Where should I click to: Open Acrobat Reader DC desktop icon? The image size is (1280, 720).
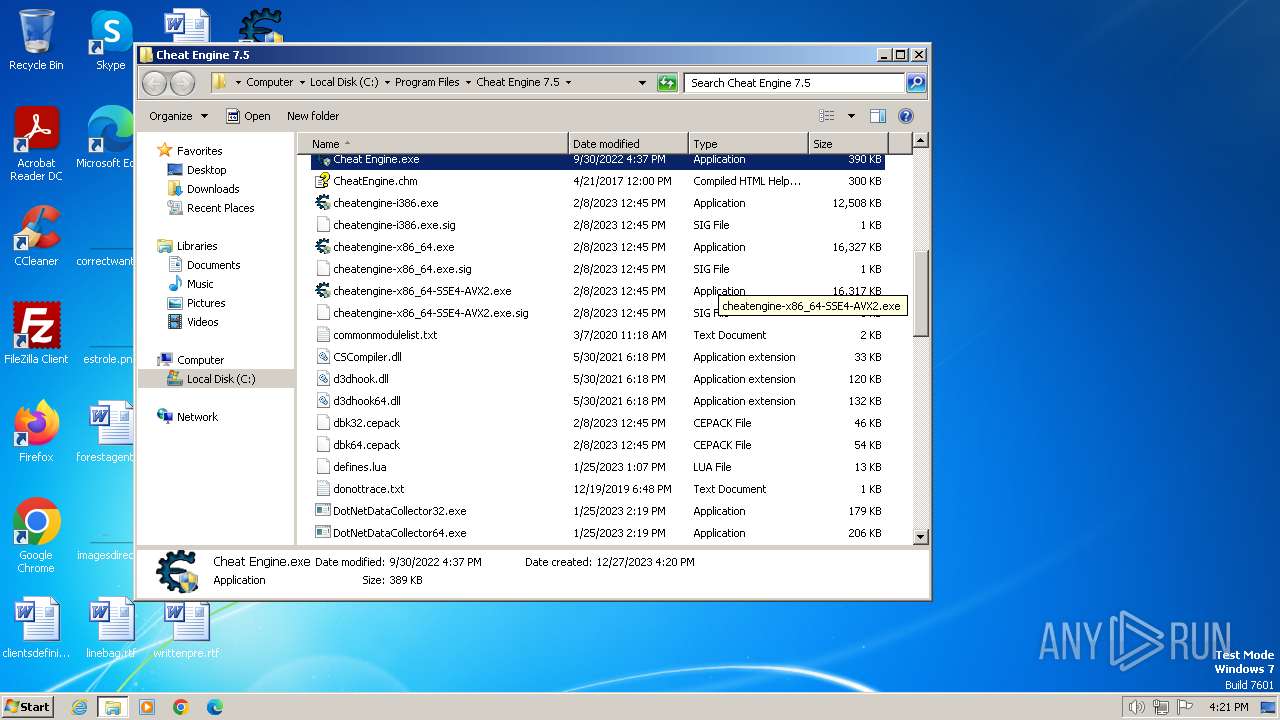(x=36, y=144)
